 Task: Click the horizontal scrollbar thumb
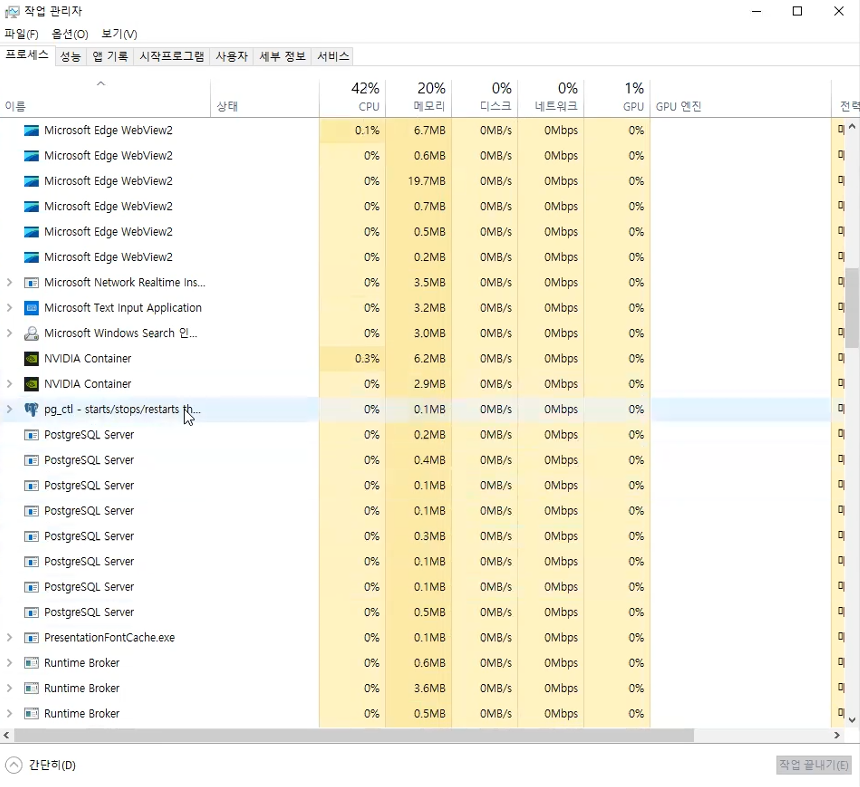[354, 735]
